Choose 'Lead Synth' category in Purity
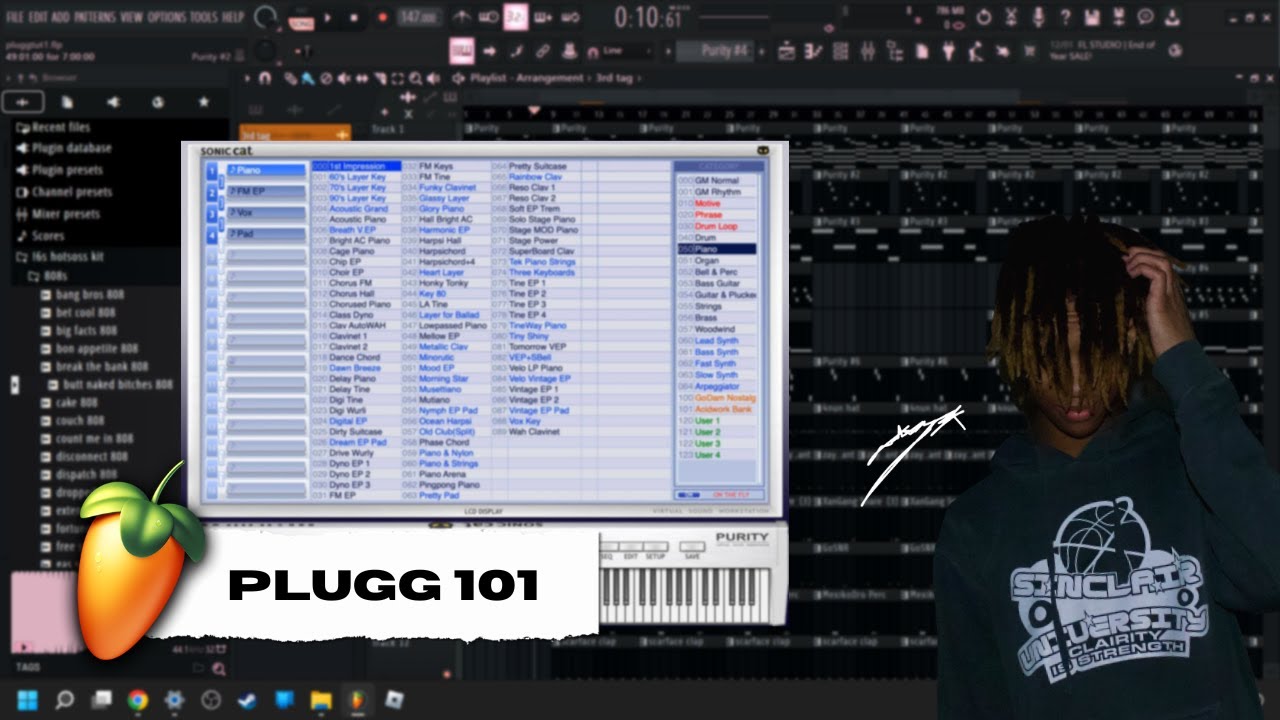Viewport: 1280px width, 720px height. [716, 341]
